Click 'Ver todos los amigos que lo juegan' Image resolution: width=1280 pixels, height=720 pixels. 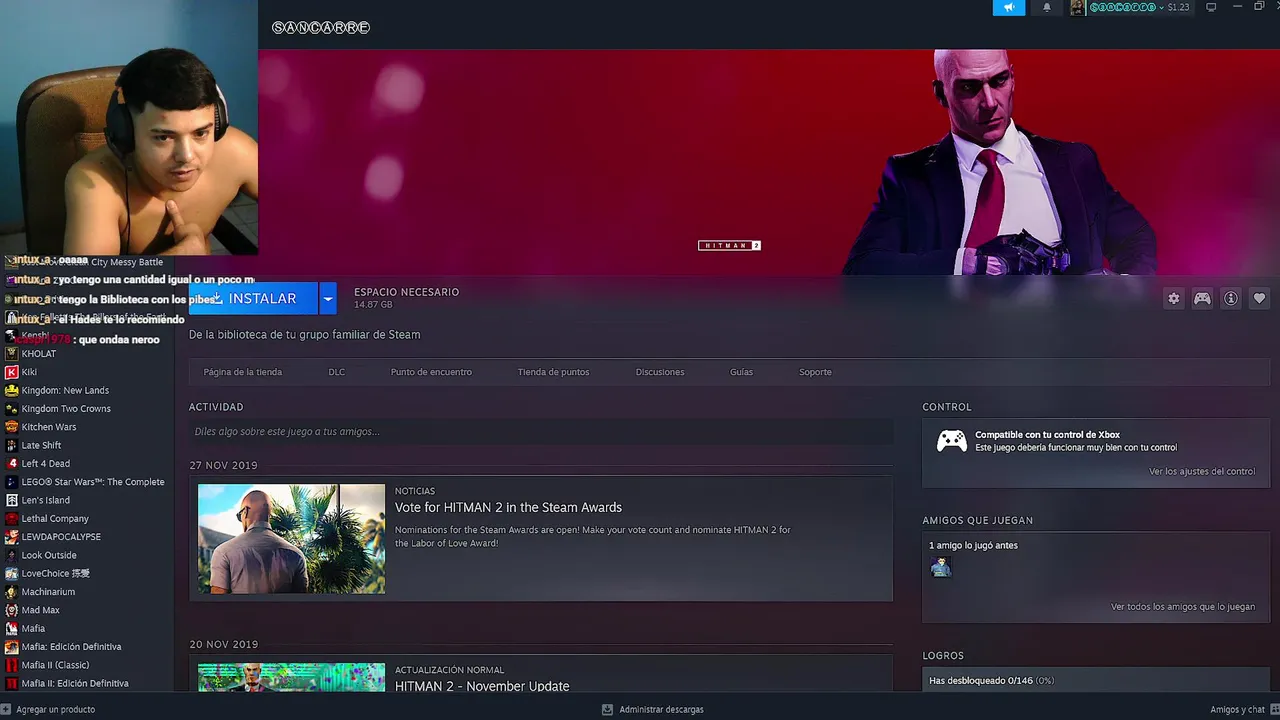(1183, 607)
